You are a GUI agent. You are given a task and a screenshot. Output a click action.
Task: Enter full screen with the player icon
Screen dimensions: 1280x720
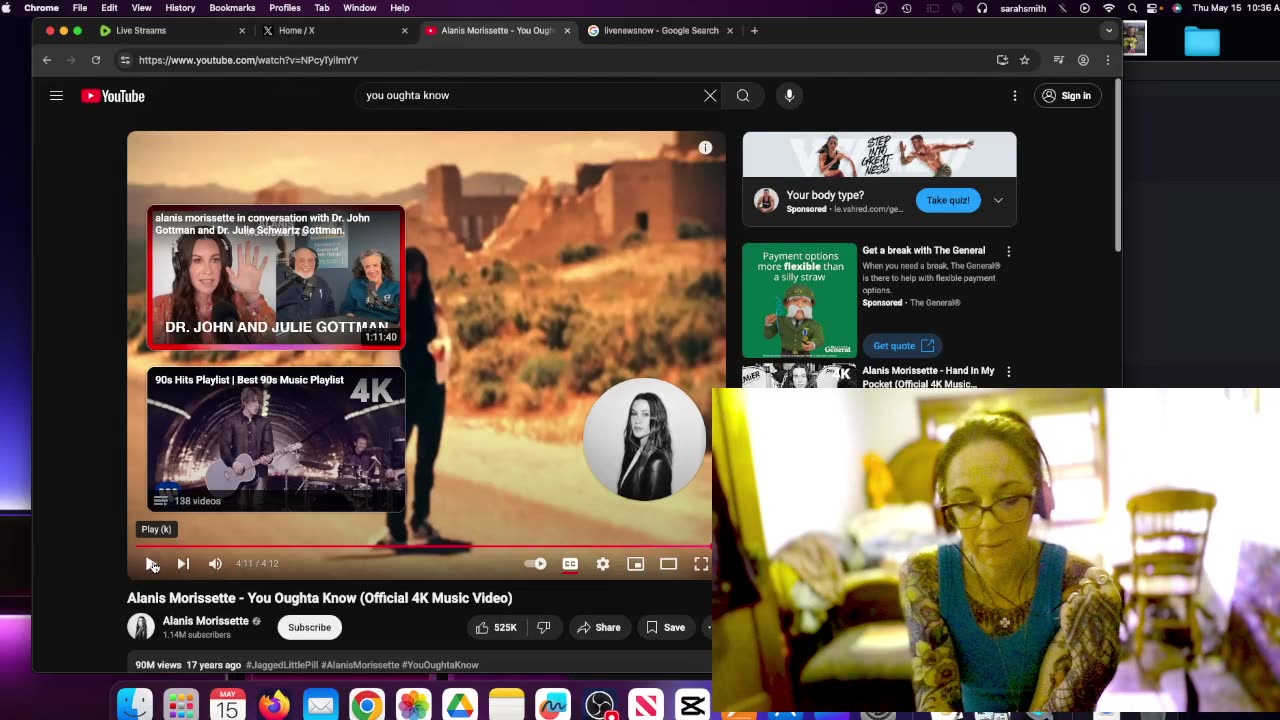[x=701, y=564]
